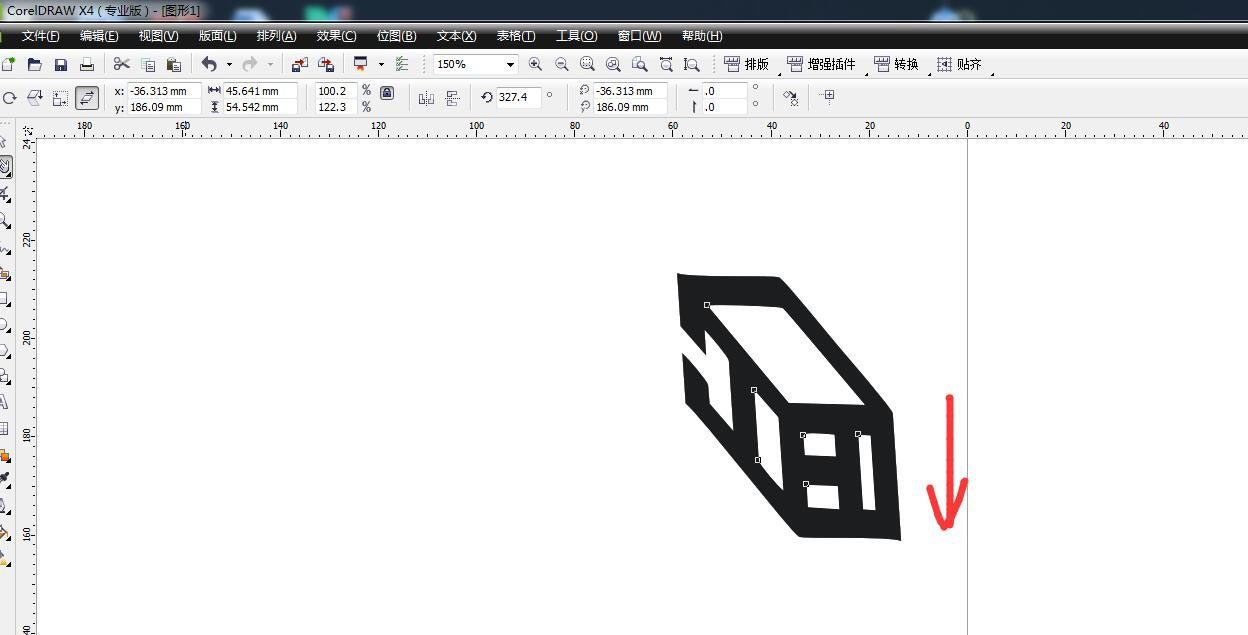Select the Paste clipboard icon
Image resolution: width=1248 pixels, height=635 pixels.
tap(173, 64)
